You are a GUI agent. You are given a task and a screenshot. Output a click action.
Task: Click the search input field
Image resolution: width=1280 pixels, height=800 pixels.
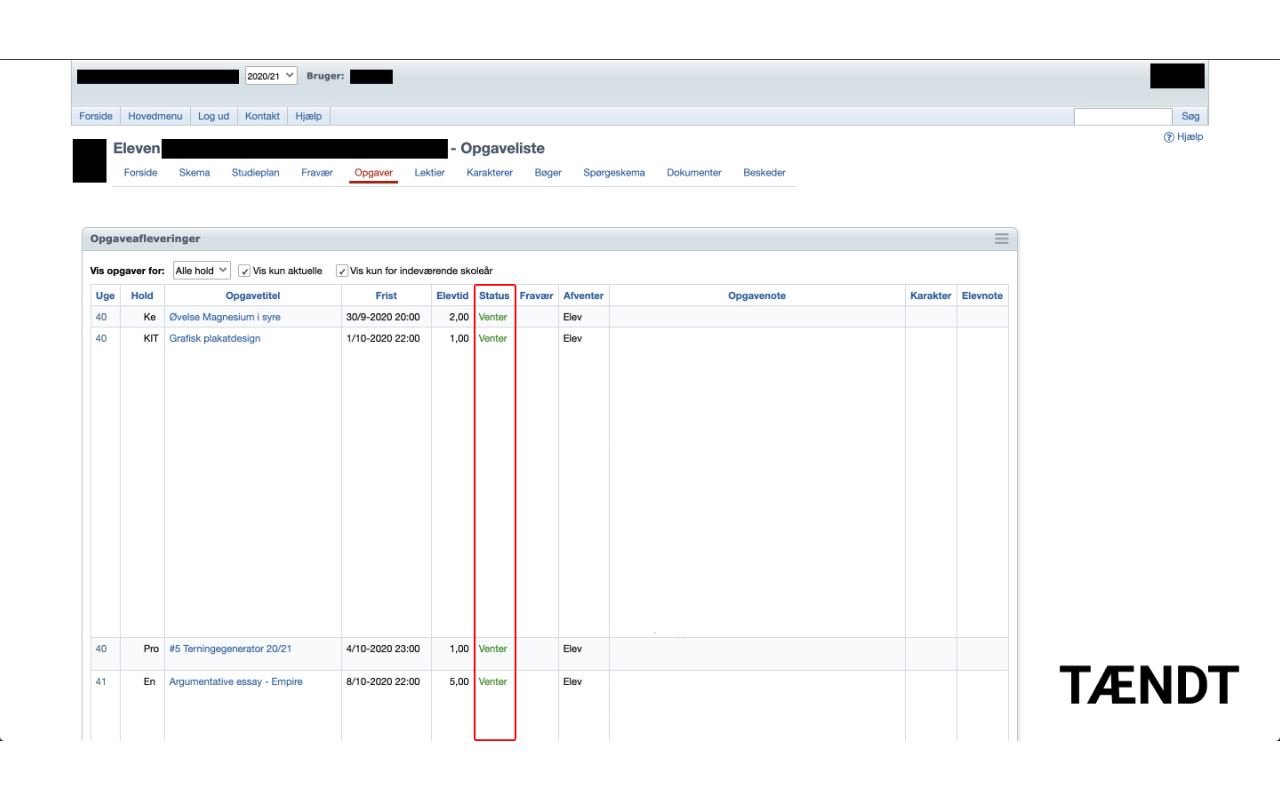(1123, 116)
